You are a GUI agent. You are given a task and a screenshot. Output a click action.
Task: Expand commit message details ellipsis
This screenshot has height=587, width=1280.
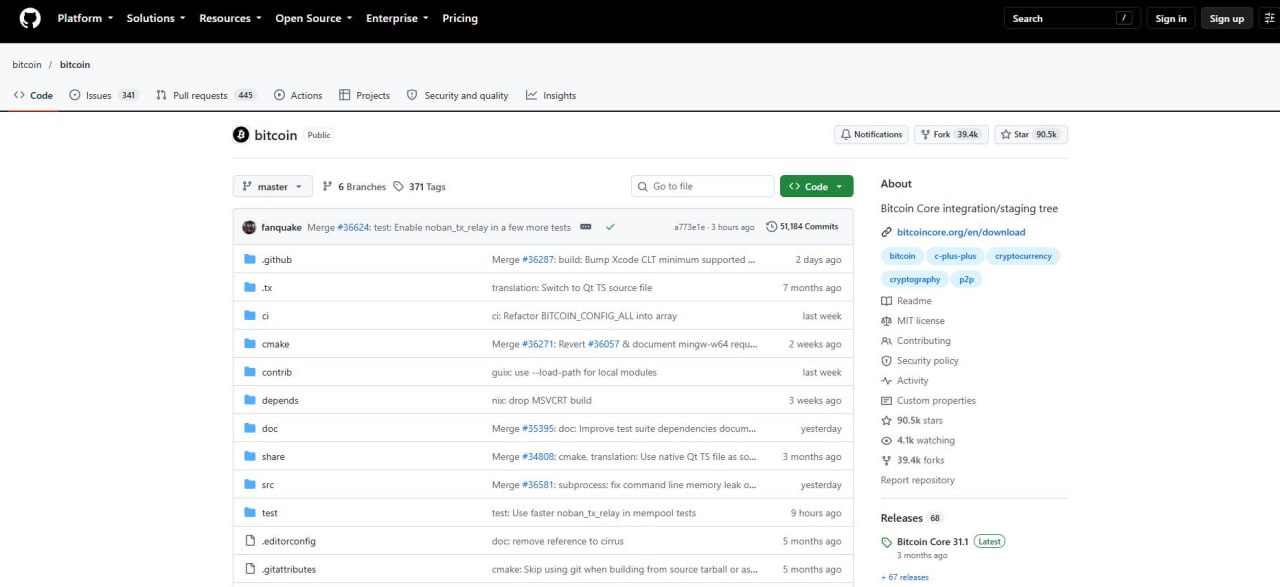pyautogui.click(x=586, y=227)
